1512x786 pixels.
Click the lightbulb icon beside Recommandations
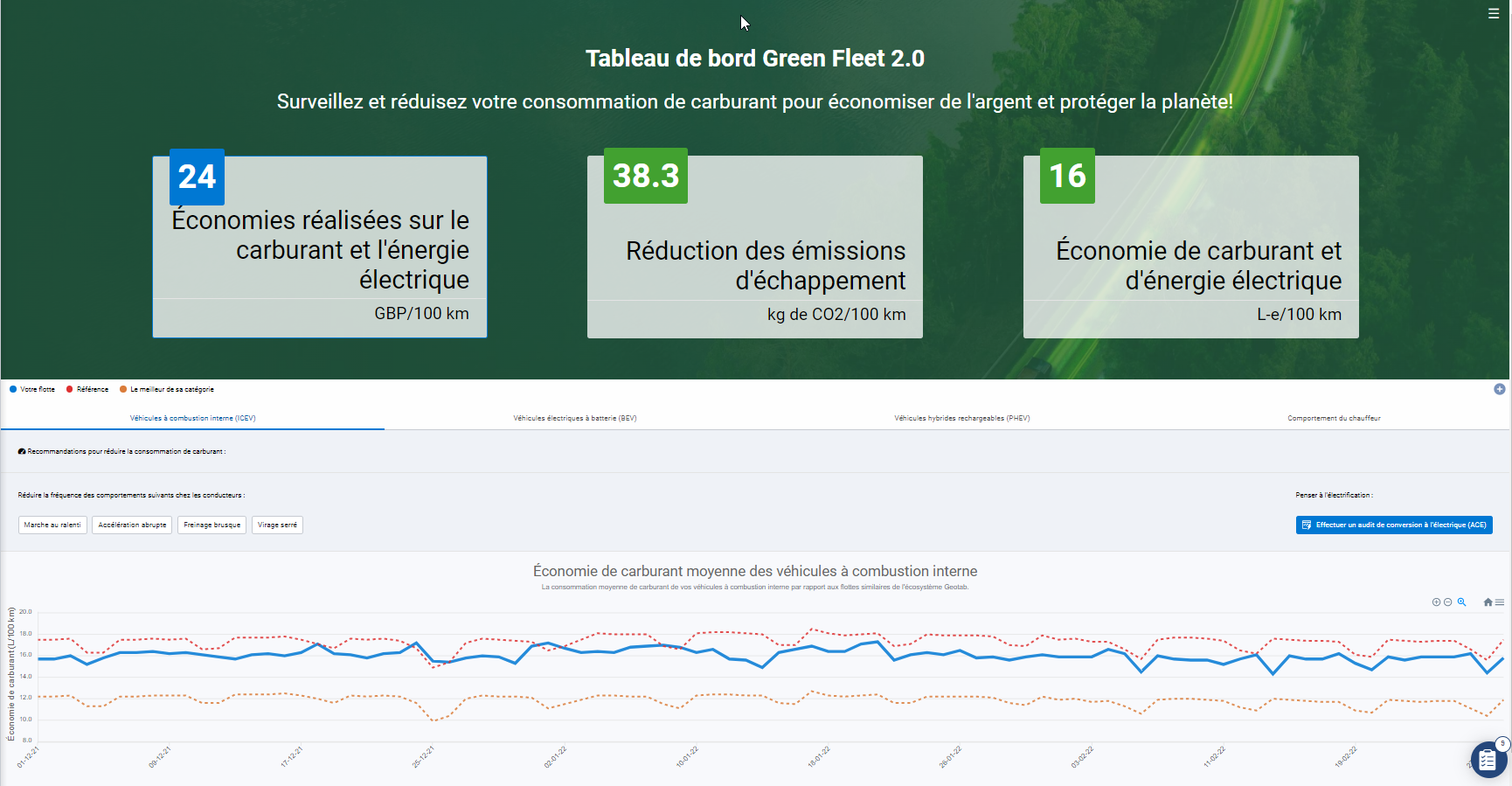[22, 452]
